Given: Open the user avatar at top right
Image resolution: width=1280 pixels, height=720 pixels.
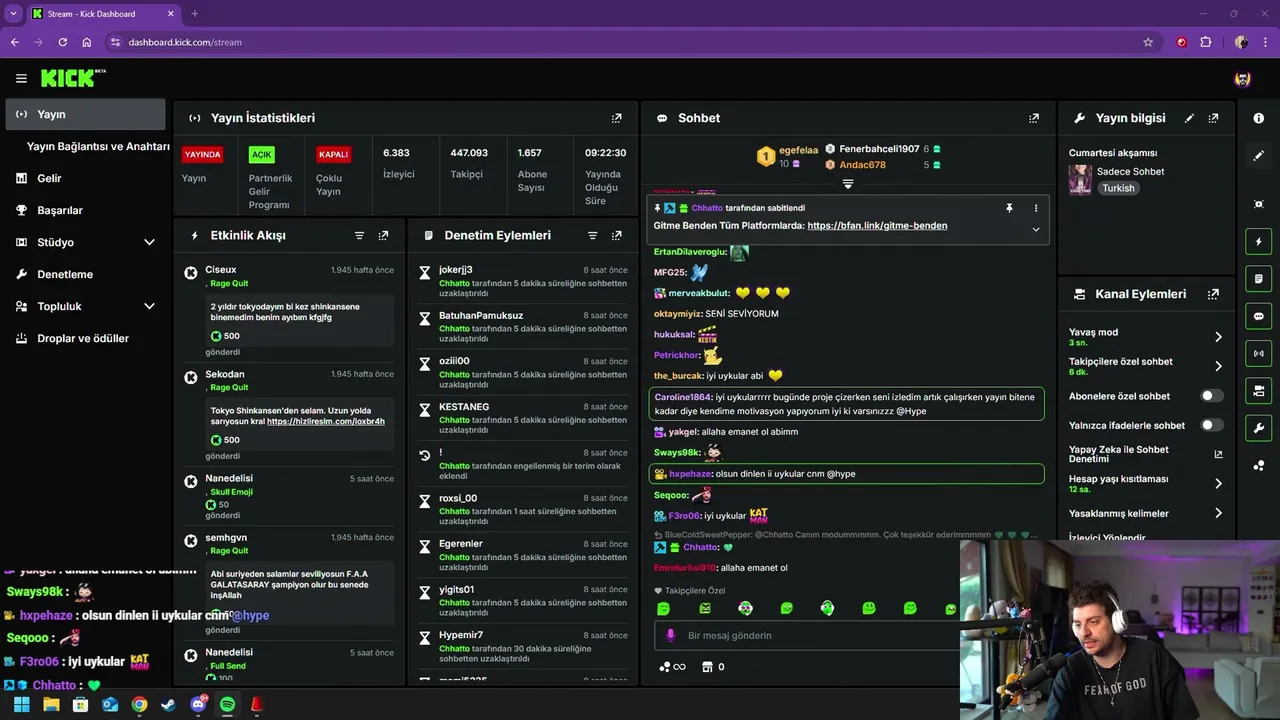Looking at the screenshot, I should (x=1242, y=78).
